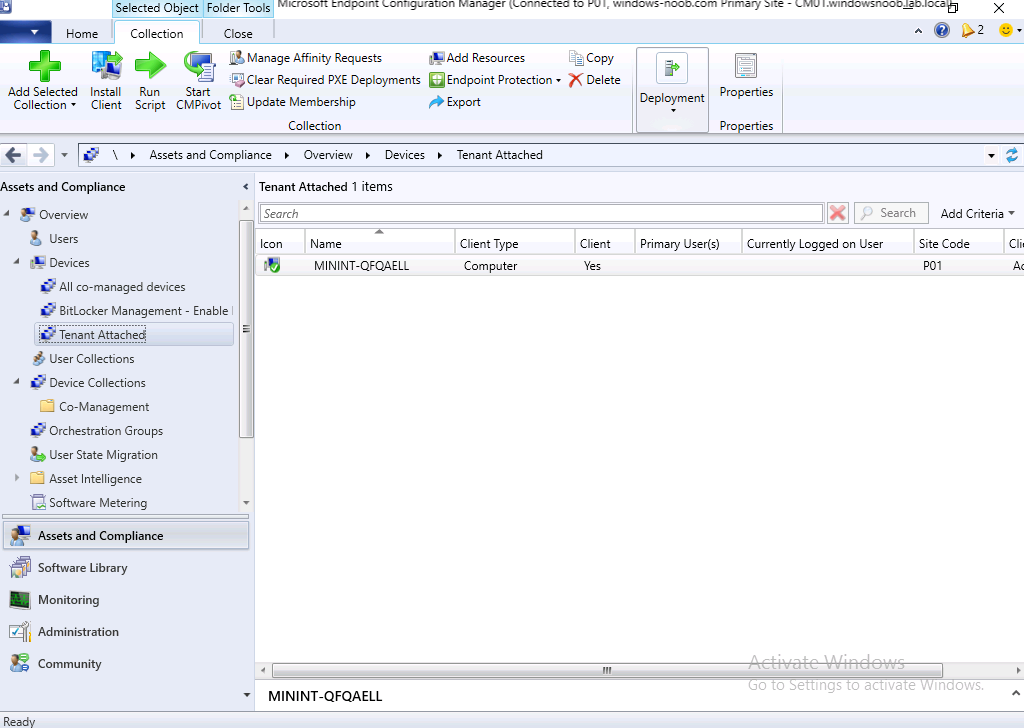The width and height of the screenshot is (1024, 728).
Task: Expand the Asset Intelligence tree node
Action: tap(17, 479)
